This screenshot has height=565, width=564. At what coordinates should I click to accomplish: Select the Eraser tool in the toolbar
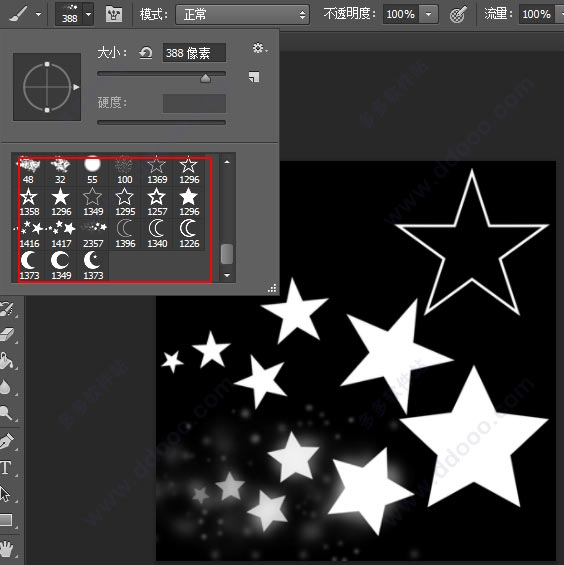click(x=7, y=334)
